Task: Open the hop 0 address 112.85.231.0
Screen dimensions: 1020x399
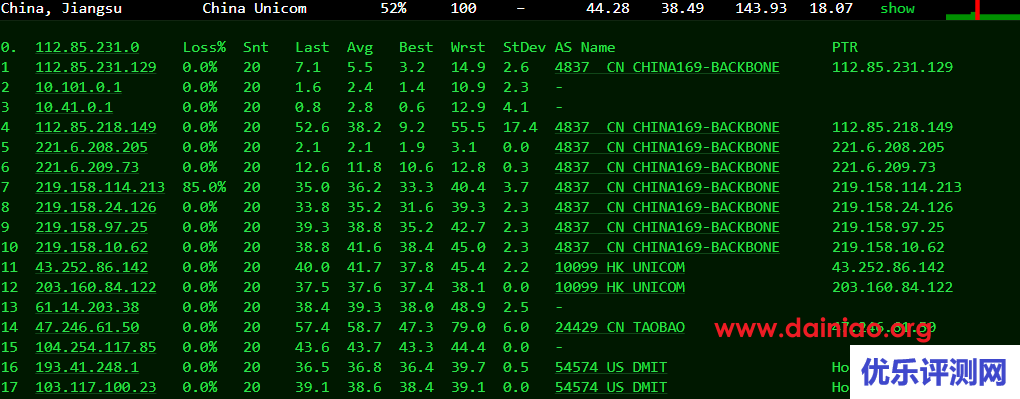Action: (87, 48)
